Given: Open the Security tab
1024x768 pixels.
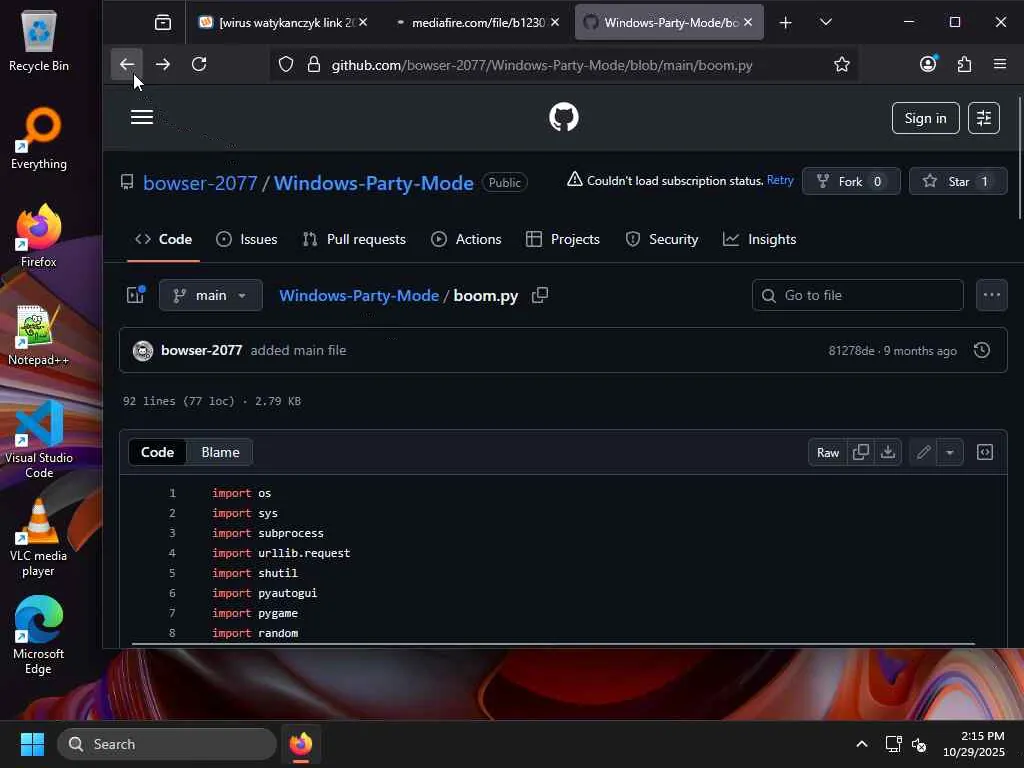Looking at the screenshot, I should click(662, 240).
